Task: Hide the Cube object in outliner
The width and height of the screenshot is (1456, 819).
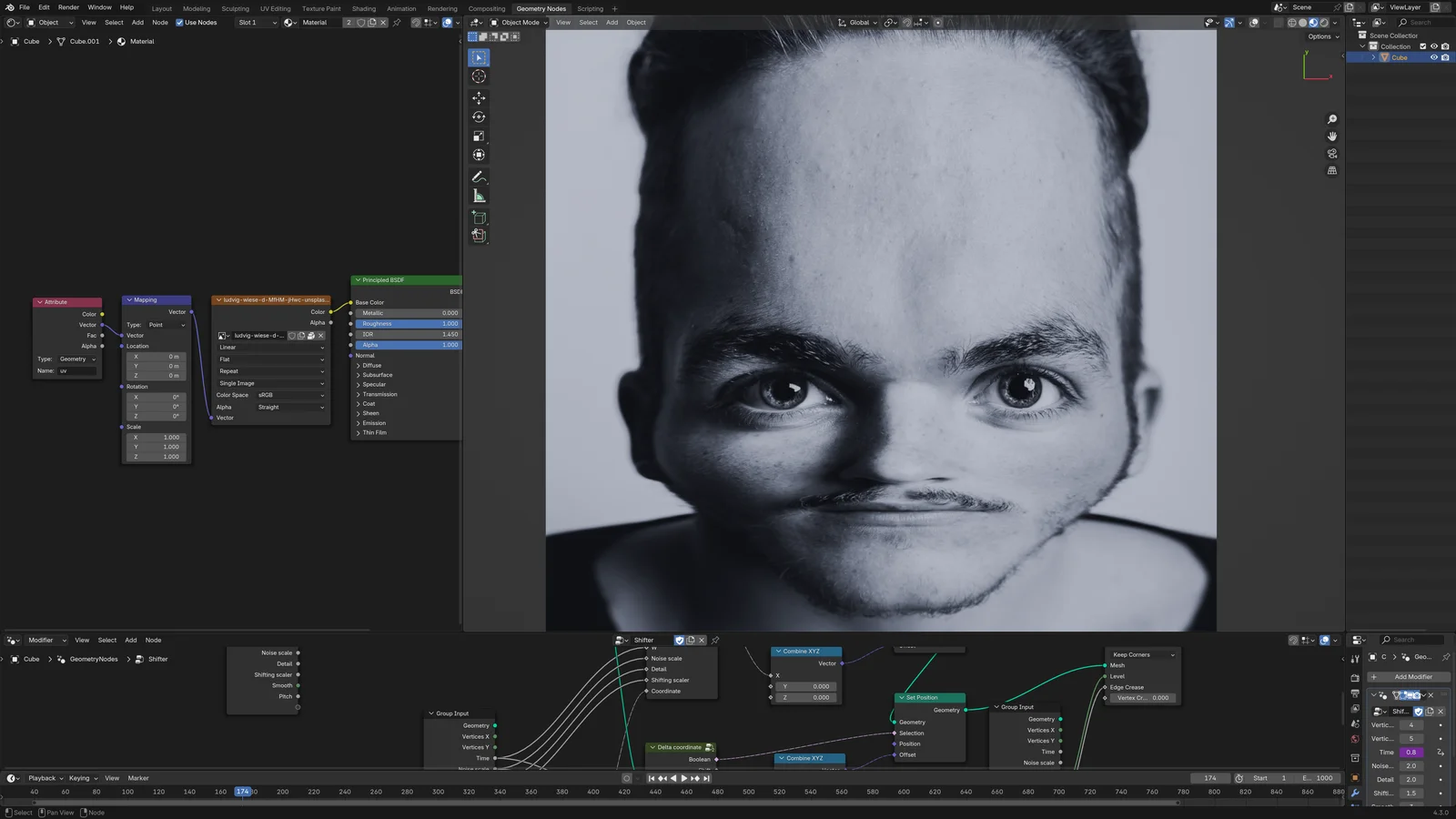Action: (1434, 57)
